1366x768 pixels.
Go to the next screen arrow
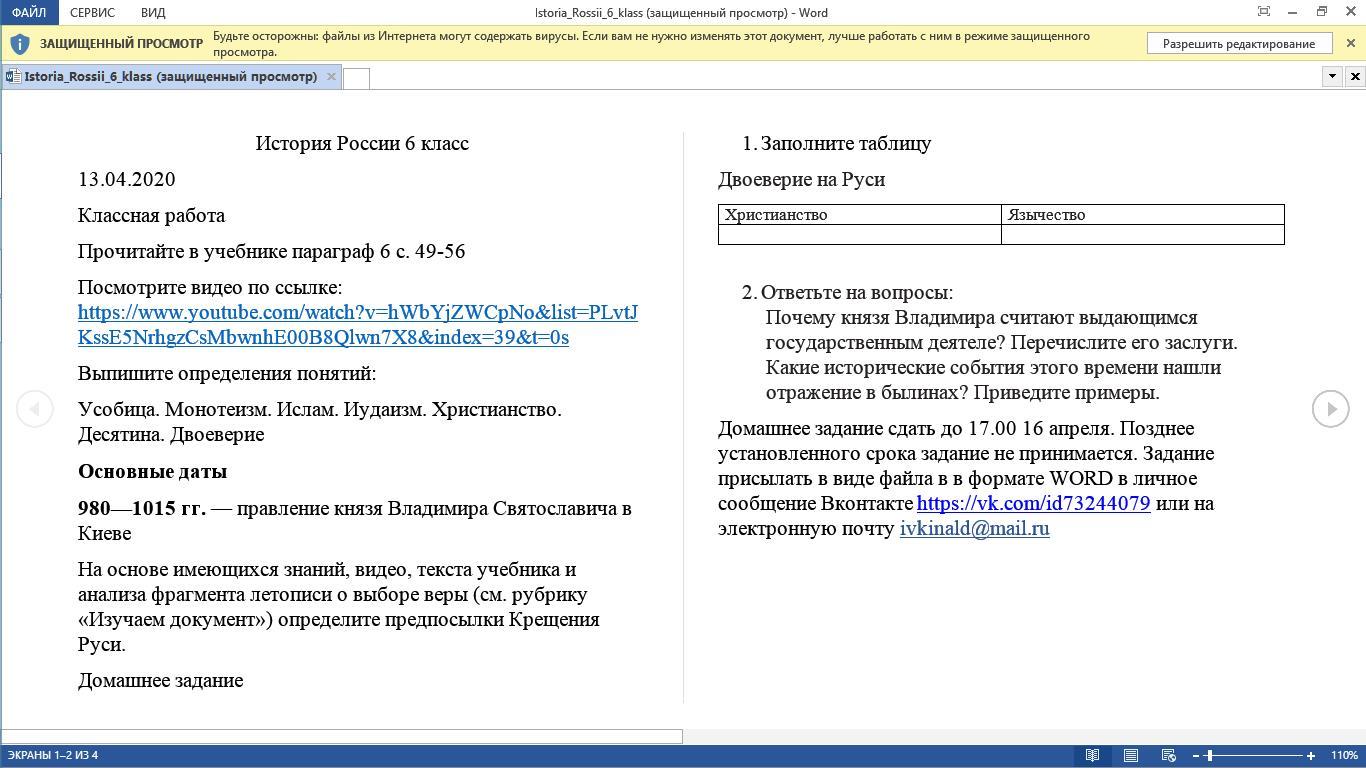point(1331,408)
